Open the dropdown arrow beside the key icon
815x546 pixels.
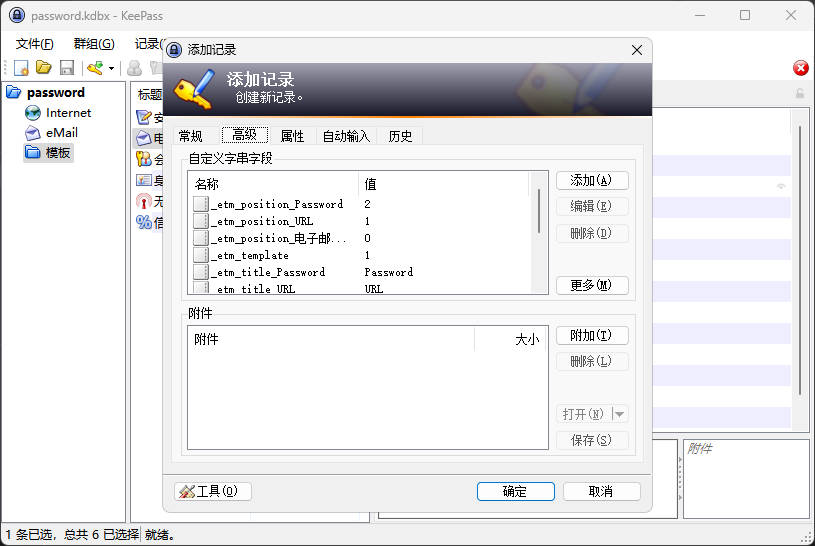(111, 69)
